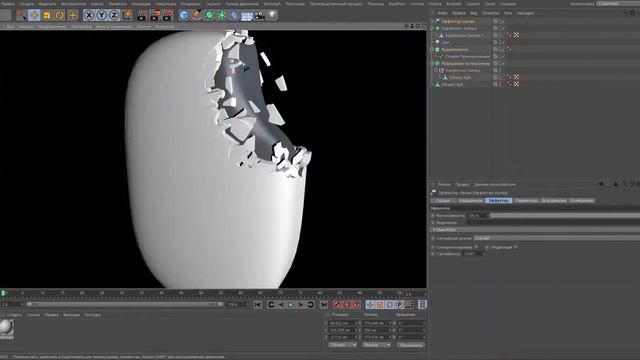Click the last-used tool icon with crosshair
The height and width of the screenshot is (360, 640).
click(x=73, y=15)
